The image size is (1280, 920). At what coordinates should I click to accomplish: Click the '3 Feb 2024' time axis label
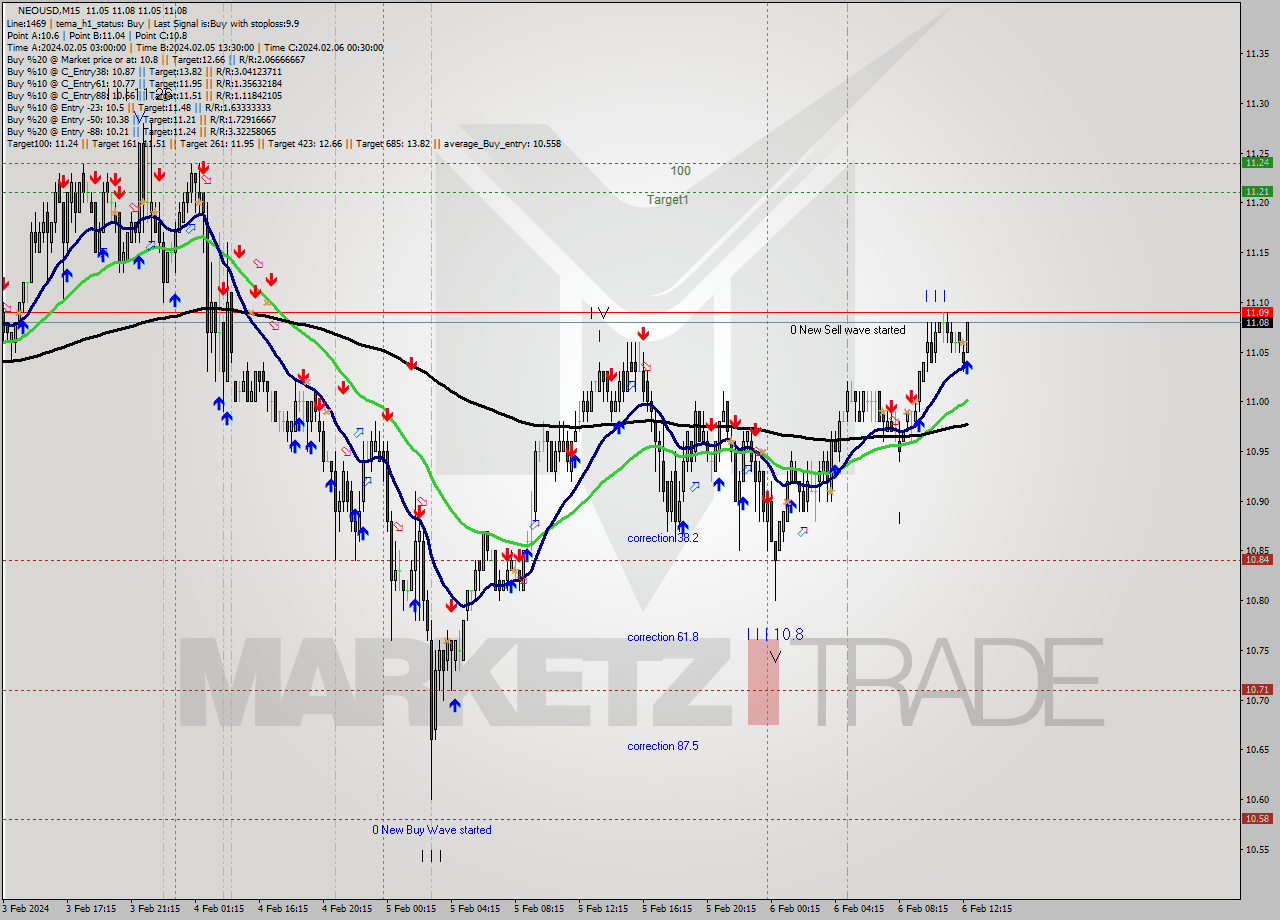(26, 909)
